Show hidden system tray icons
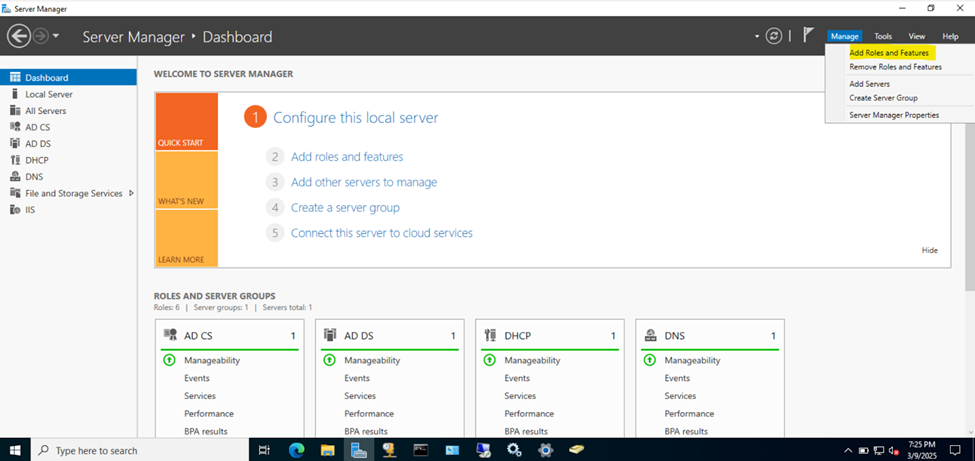This screenshot has width=975, height=461. coord(848,450)
